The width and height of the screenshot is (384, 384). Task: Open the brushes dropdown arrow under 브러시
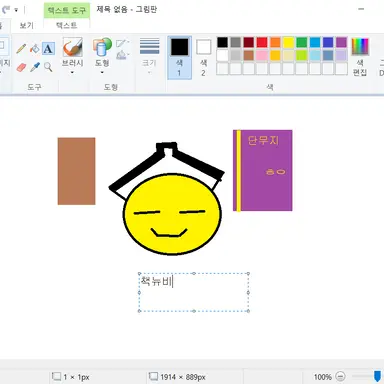[x=72, y=72]
